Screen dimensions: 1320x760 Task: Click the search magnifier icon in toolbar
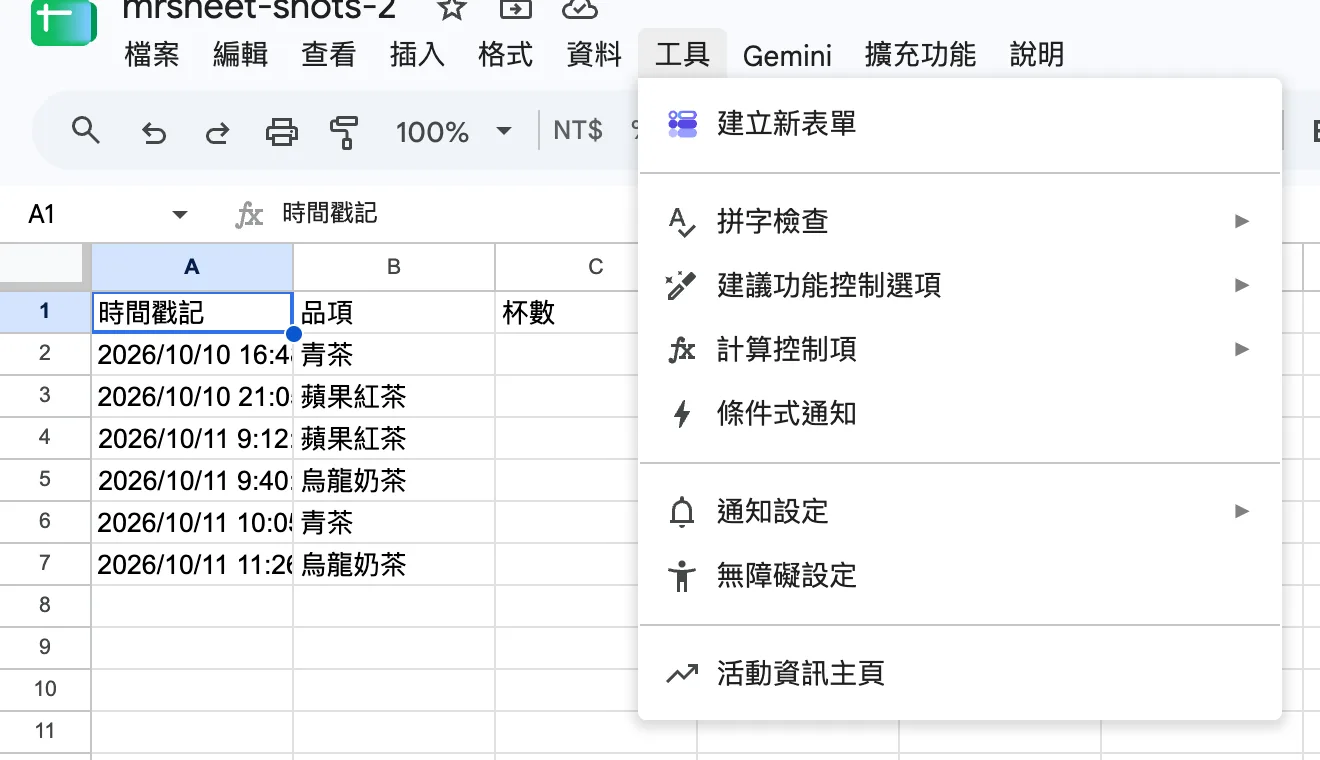tap(86, 130)
